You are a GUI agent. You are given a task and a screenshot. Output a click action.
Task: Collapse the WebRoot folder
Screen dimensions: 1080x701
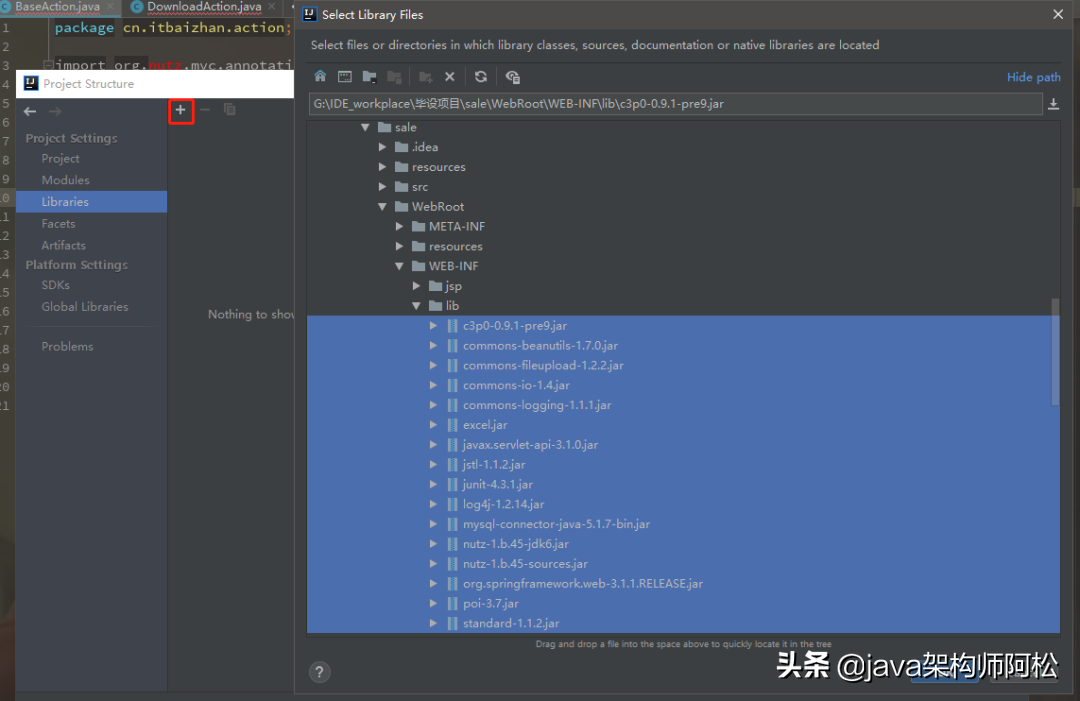click(x=382, y=207)
